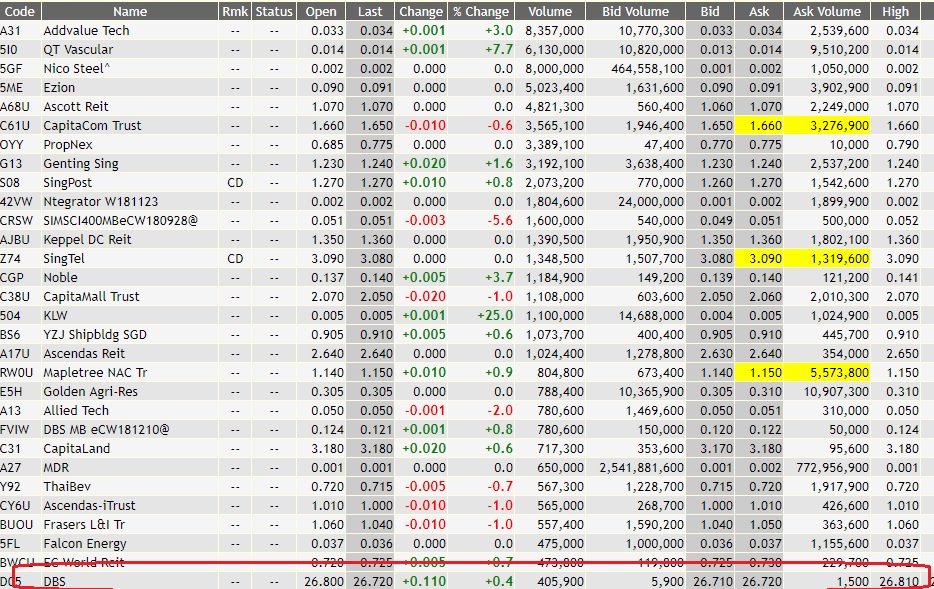Select the Genting Sing stock name
934x589 pixels.
click(x=80, y=164)
